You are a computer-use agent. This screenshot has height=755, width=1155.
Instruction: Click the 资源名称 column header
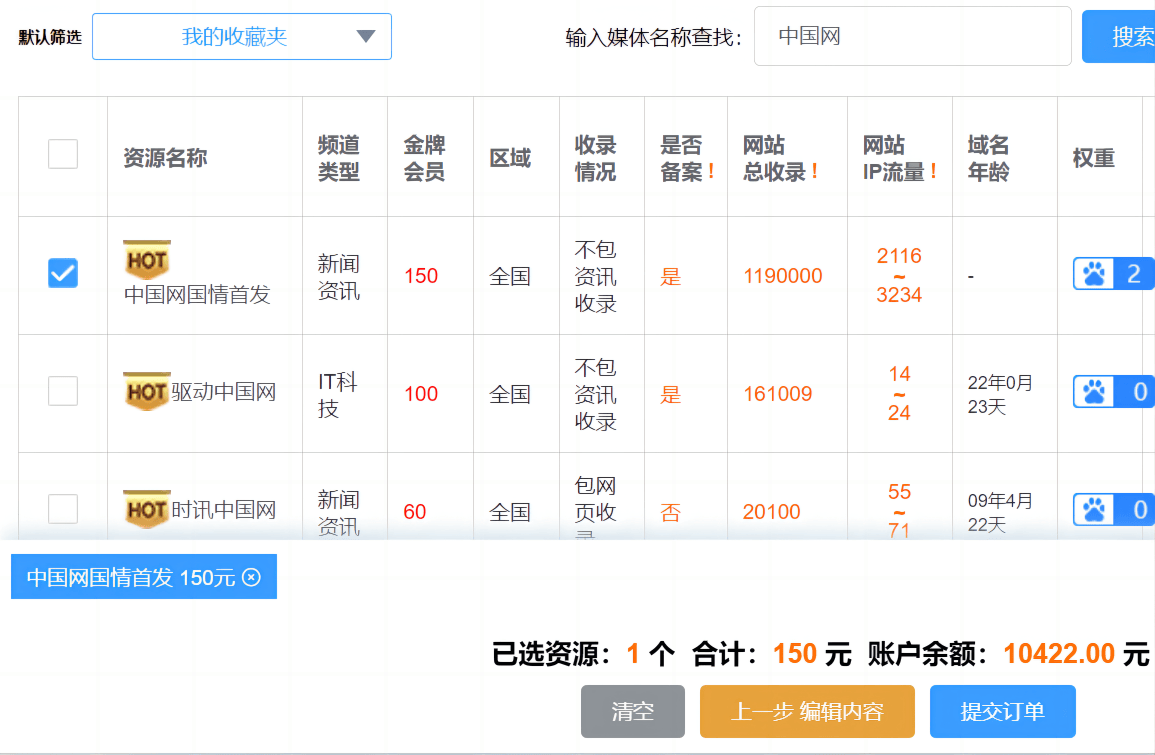(165, 158)
